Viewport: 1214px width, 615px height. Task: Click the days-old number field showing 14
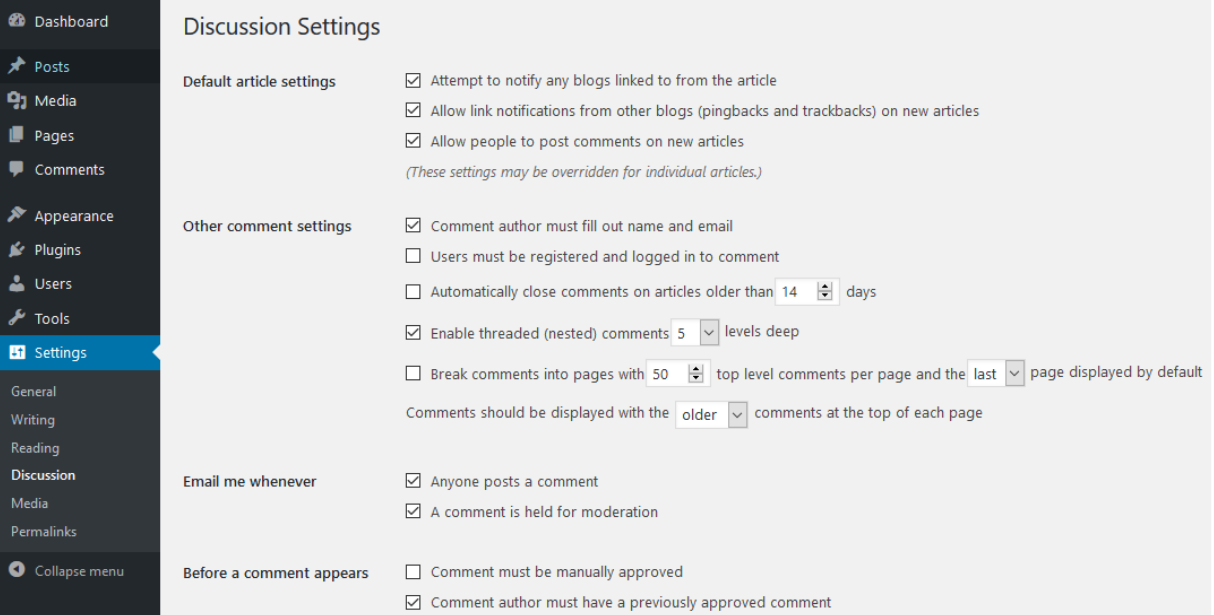(796, 292)
